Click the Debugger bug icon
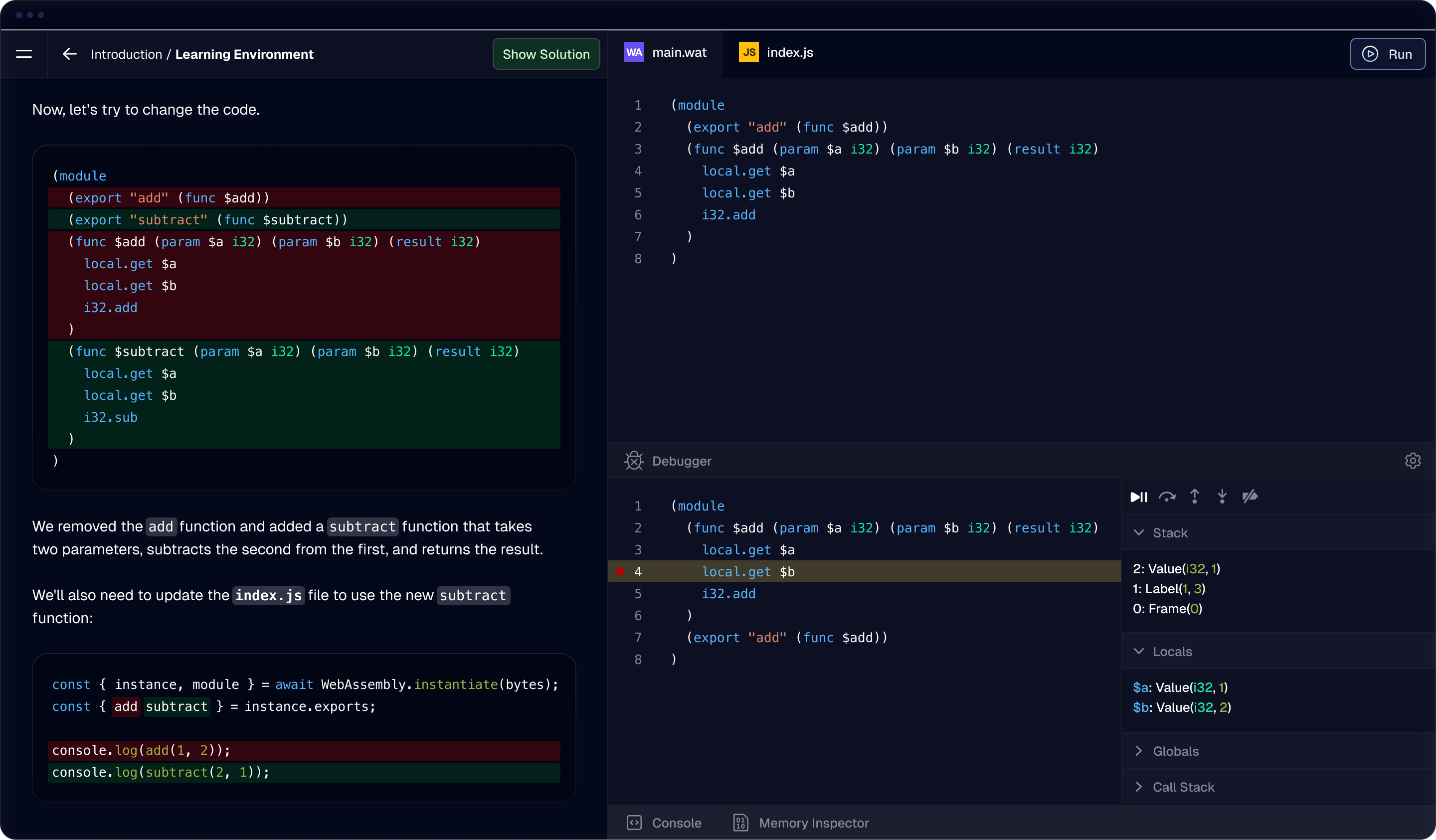The image size is (1436, 840). pos(634,461)
